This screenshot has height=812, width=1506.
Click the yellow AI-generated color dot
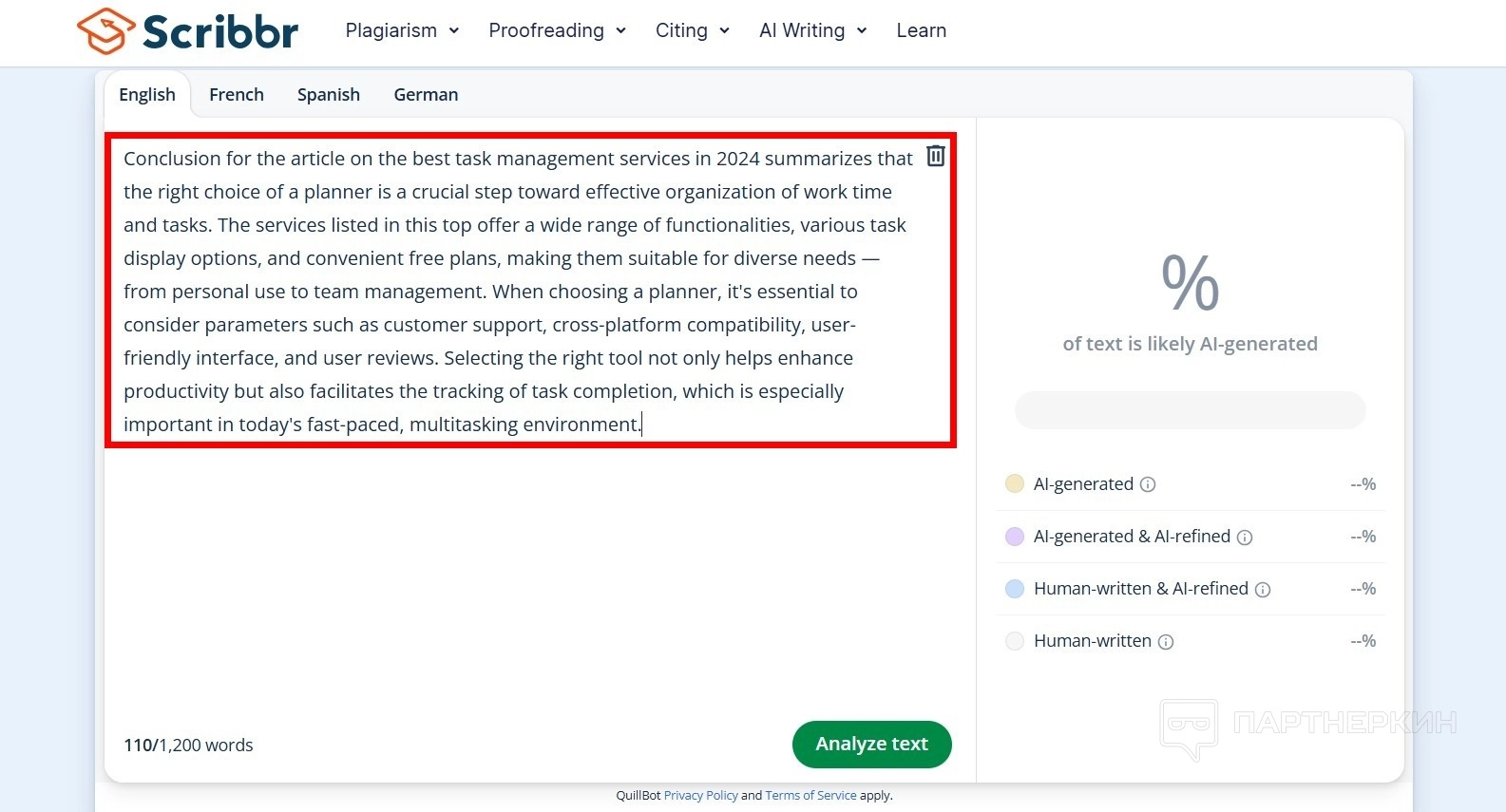point(1015,484)
